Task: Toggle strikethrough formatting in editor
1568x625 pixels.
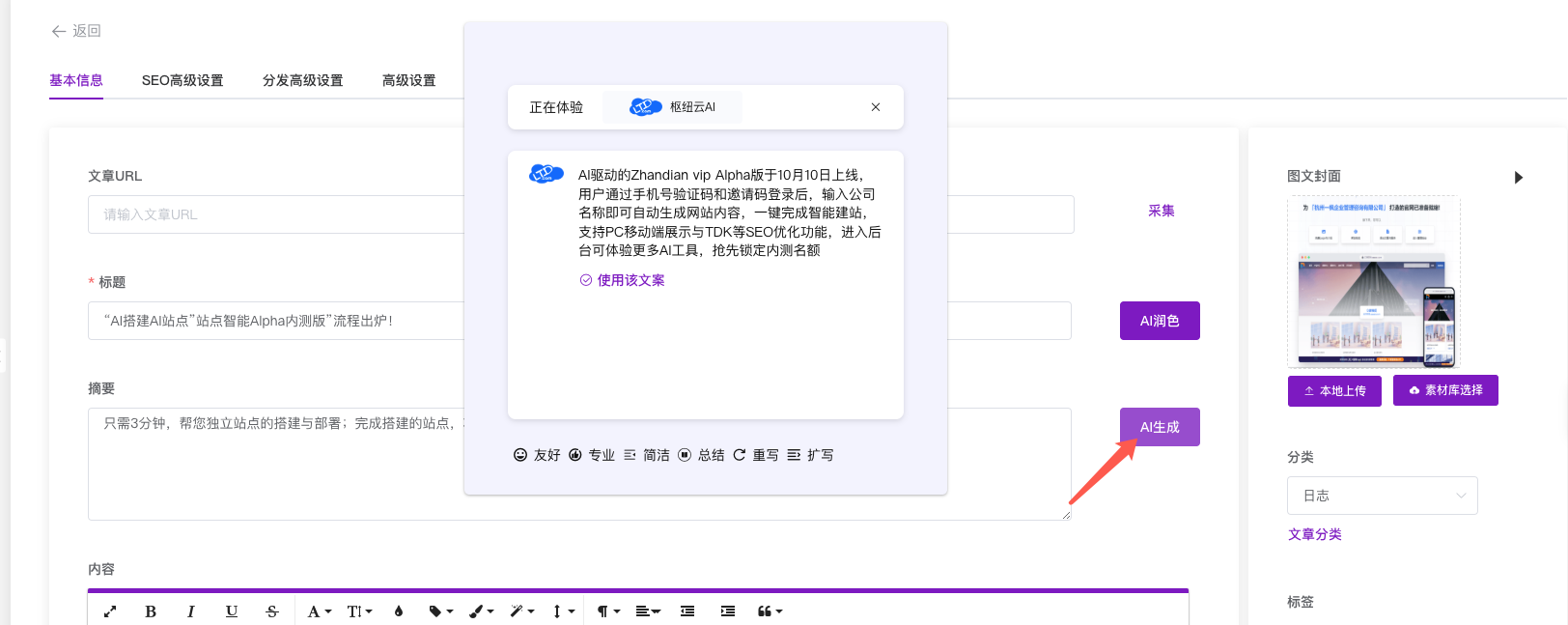Action: click(x=272, y=611)
